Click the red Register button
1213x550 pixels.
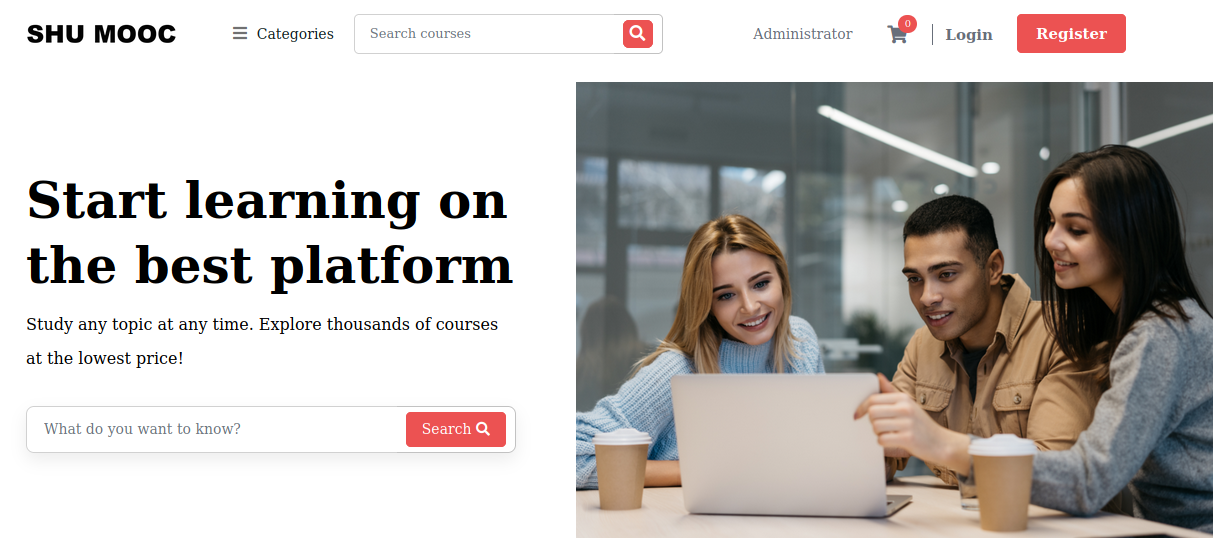[x=1071, y=34]
